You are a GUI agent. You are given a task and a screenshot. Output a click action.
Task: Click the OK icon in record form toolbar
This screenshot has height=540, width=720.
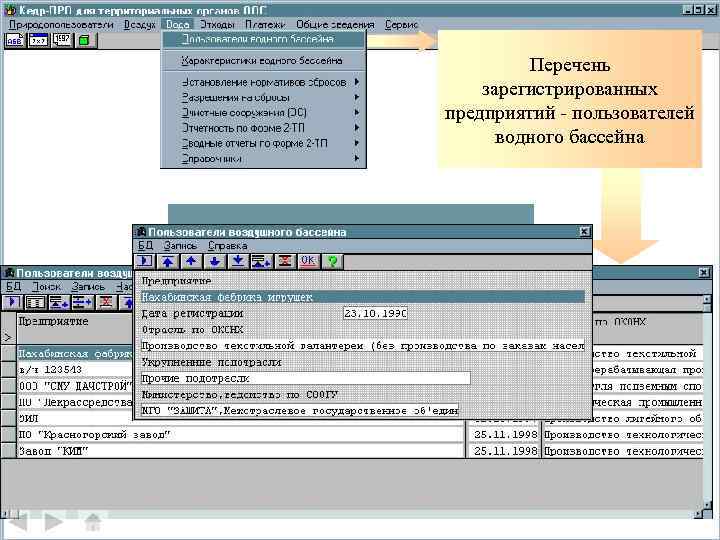click(308, 261)
